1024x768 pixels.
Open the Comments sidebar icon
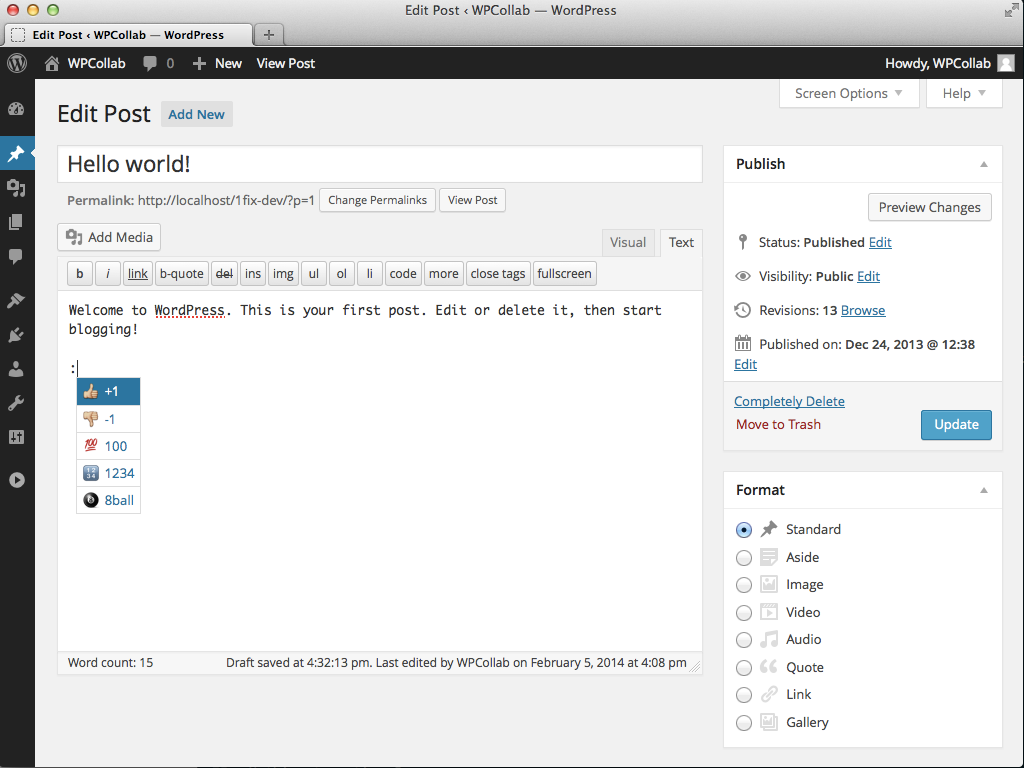16,256
